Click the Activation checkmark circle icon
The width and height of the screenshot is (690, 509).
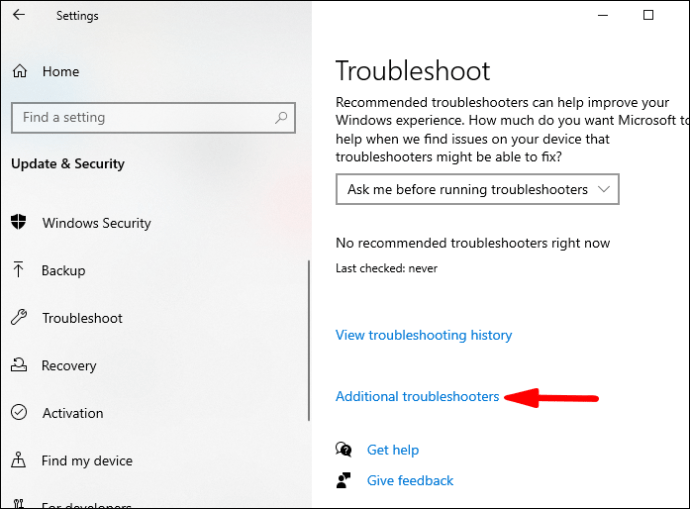coord(19,412)
